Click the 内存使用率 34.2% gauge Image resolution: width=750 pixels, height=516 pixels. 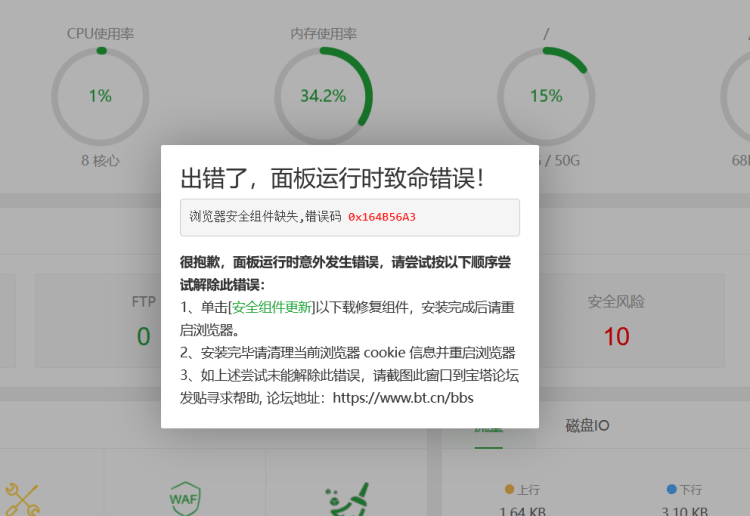(323, 96)
